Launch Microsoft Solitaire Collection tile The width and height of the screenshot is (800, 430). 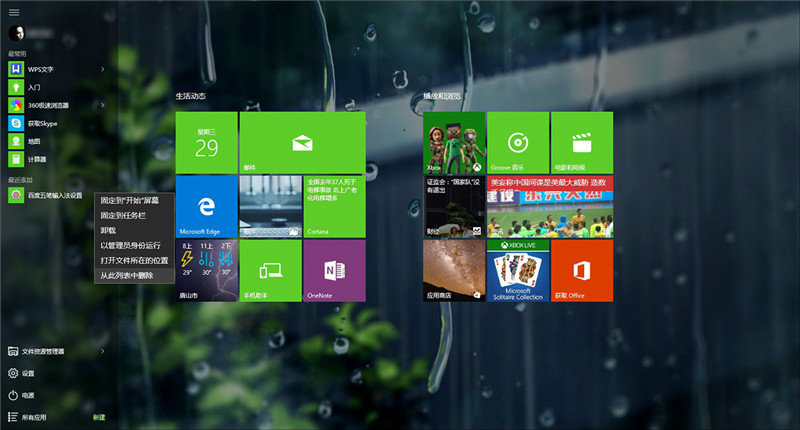[x=518, y=271]
